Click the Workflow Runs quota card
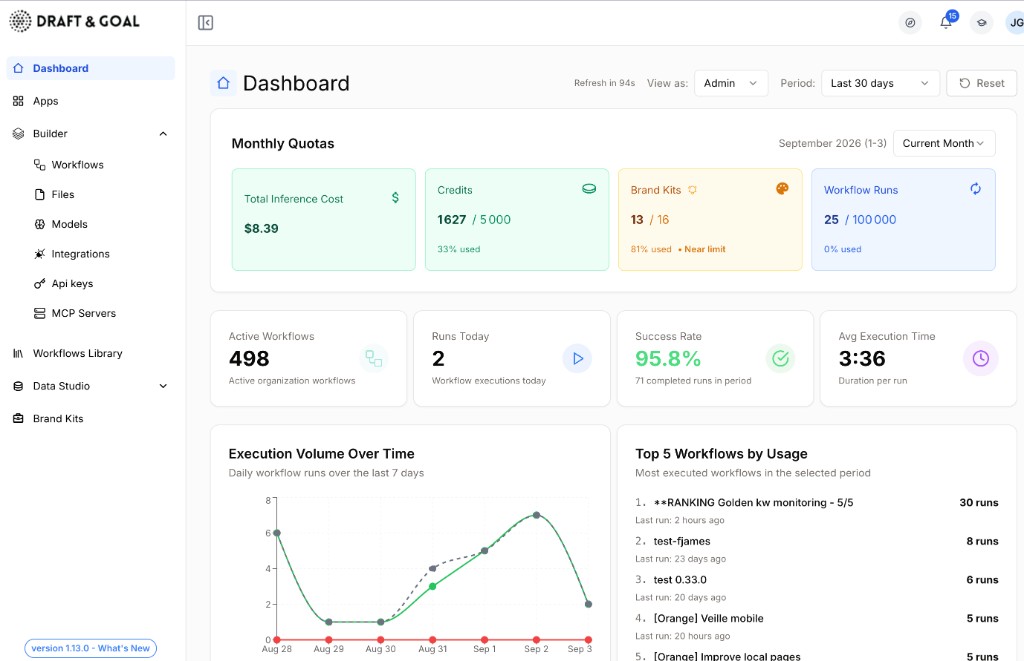Image resolution: width=1024 pixels, height=661 pixels. [x=903, y=219]
